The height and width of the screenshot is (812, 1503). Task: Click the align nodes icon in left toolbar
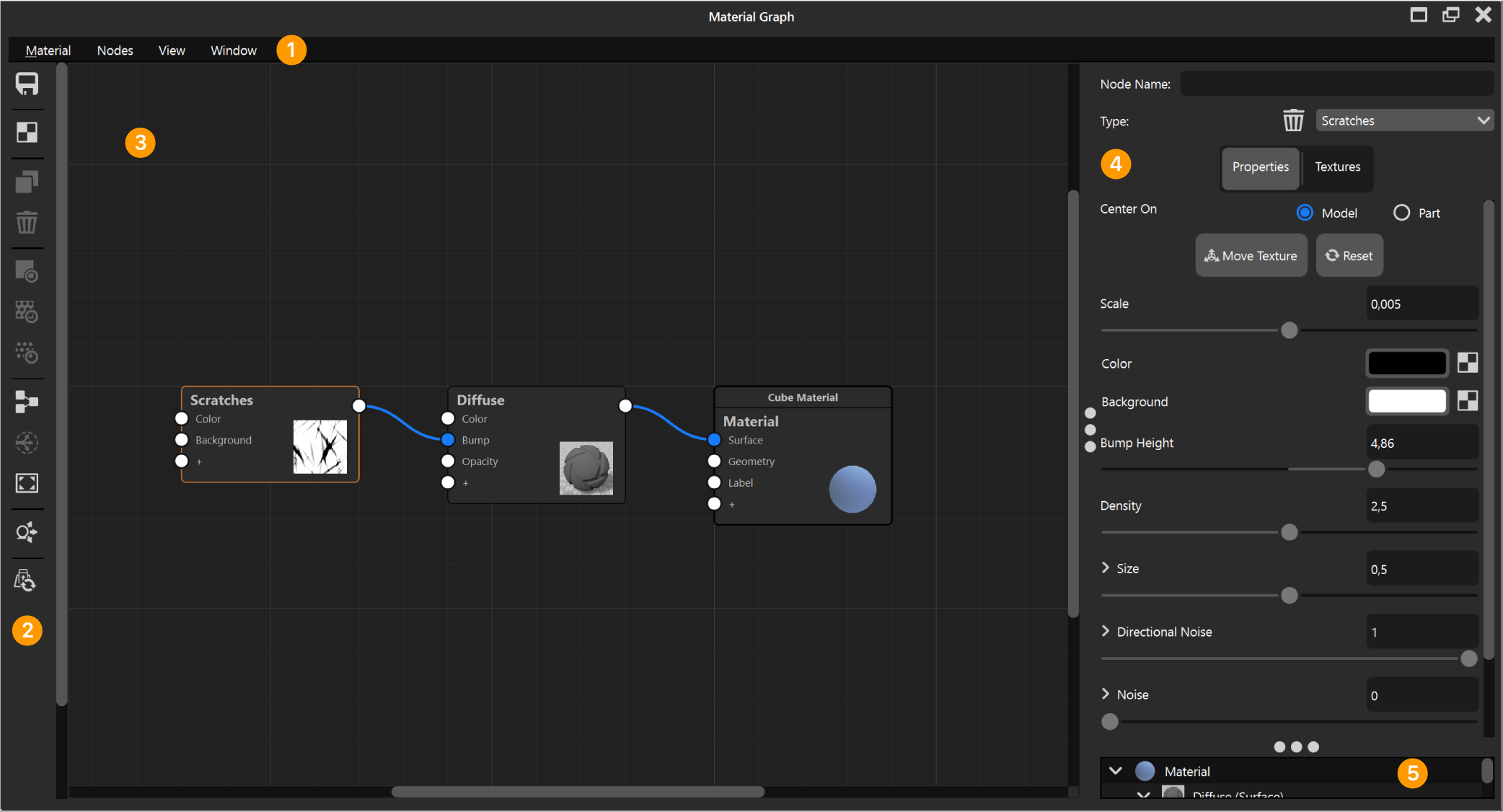coord(27,402)
